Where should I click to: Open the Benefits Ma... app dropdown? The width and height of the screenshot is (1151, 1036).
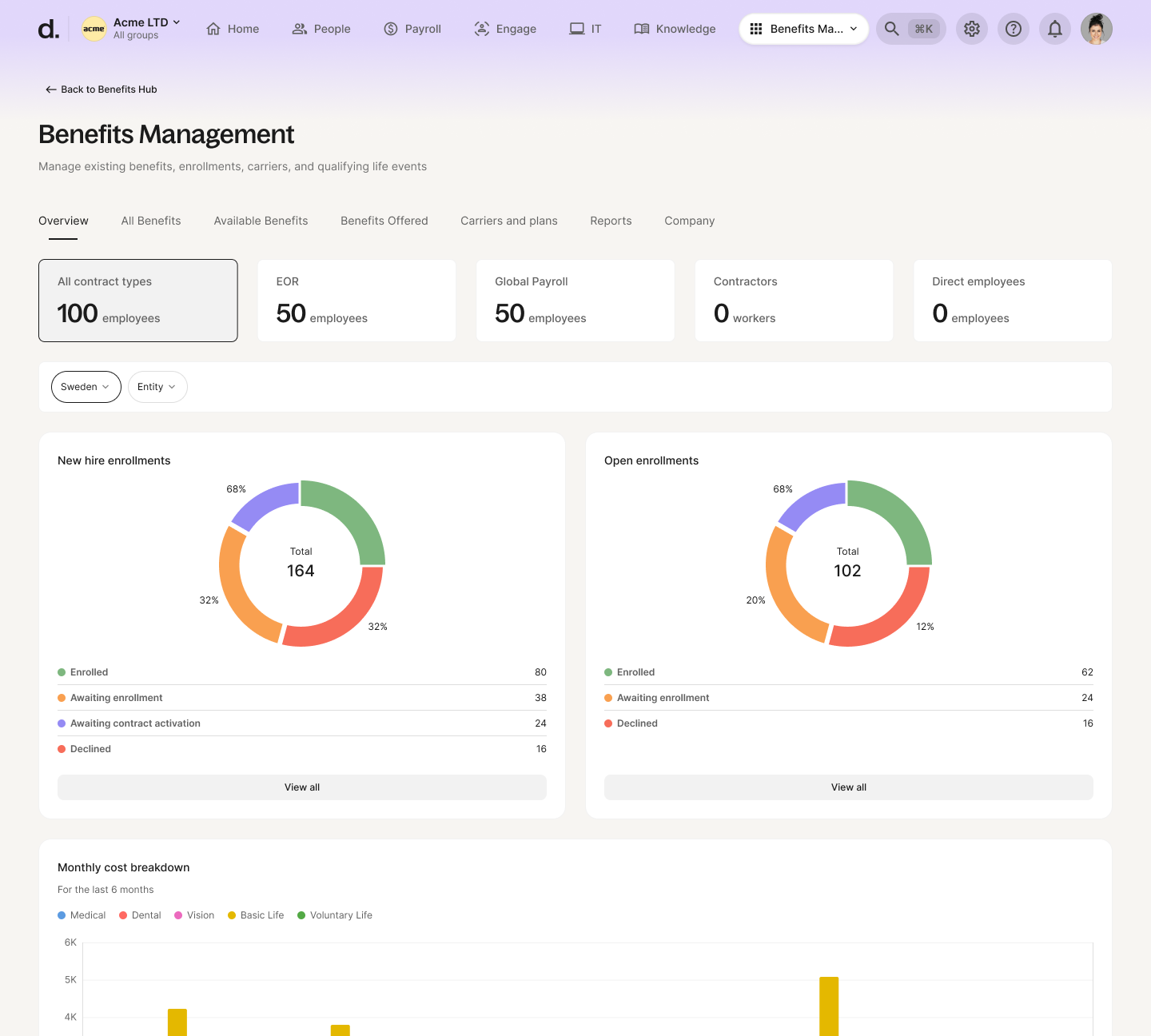point(804,29)
